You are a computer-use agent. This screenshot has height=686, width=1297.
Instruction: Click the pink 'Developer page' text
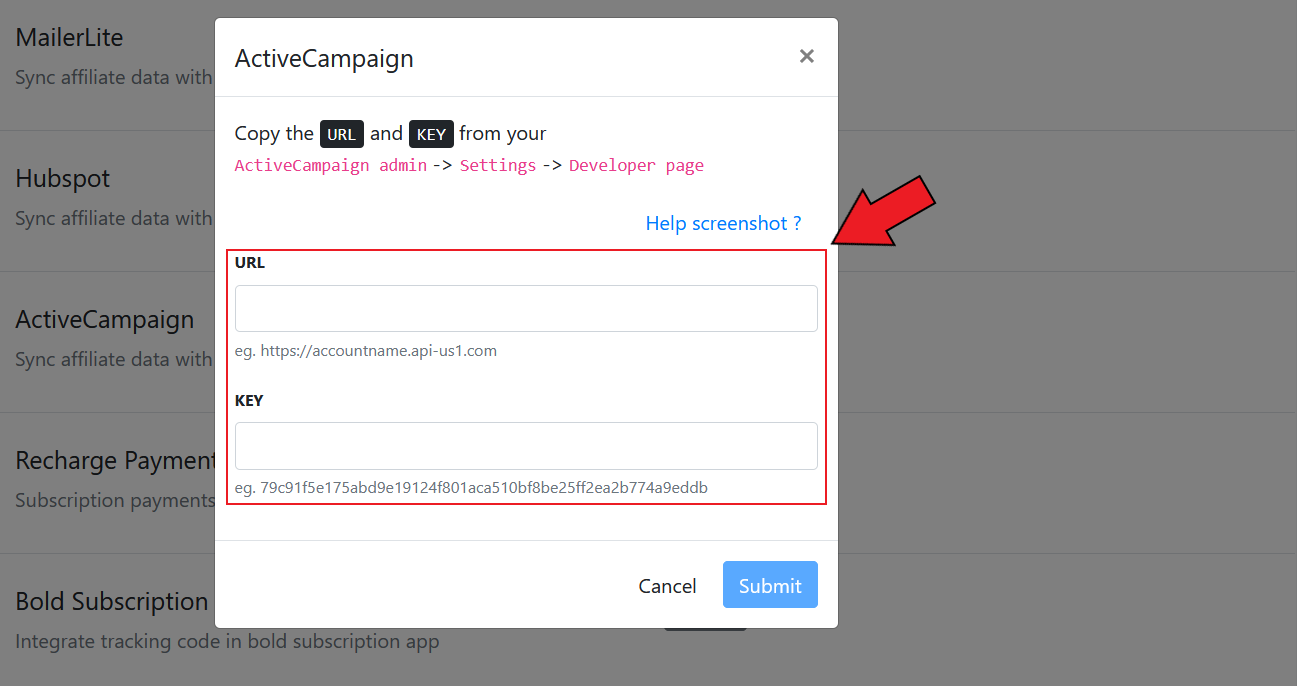click(x=637, y=166)
